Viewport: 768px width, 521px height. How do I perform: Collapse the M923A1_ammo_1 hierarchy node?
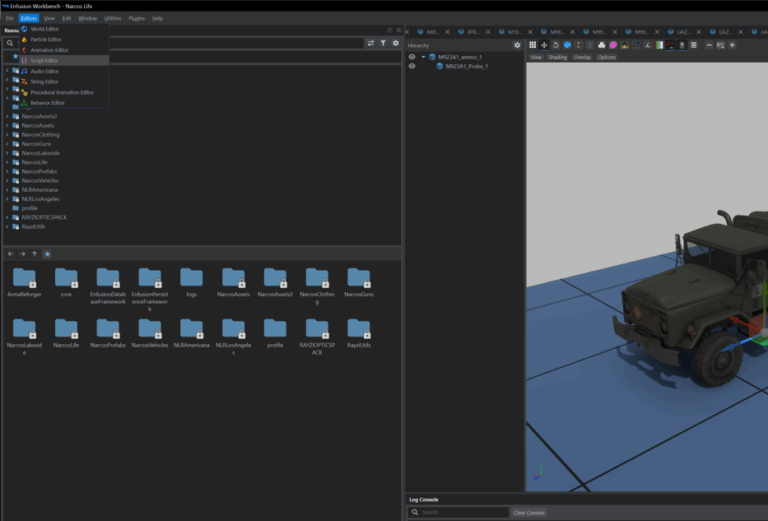tap(424, 57)
